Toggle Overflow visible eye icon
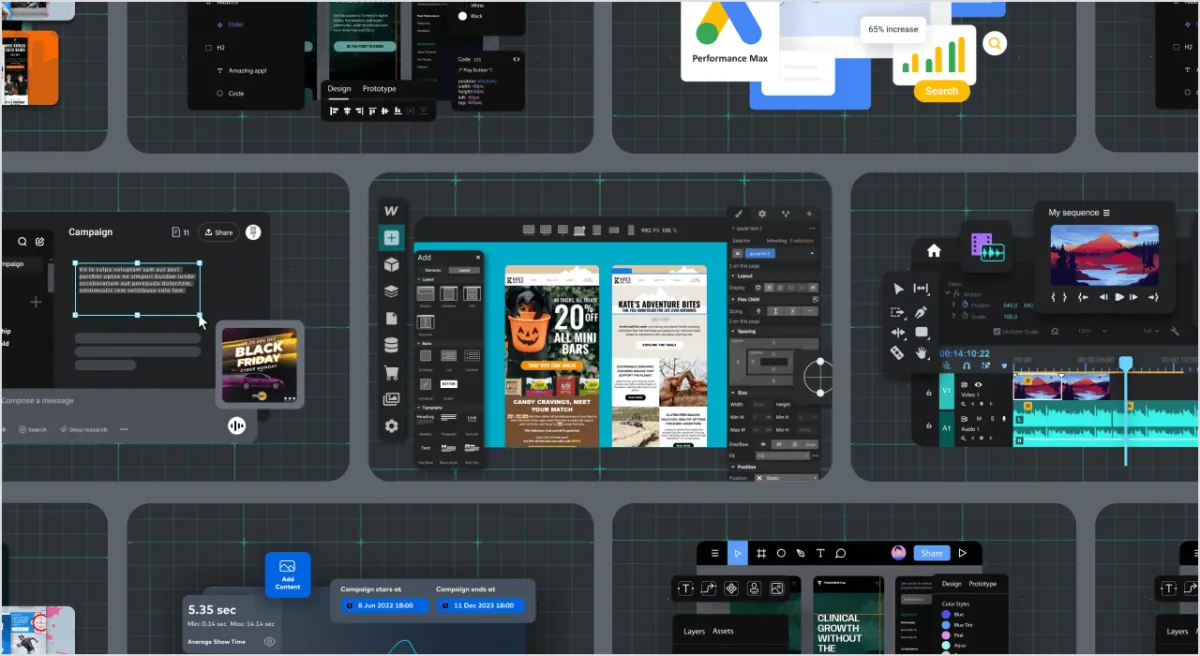 (763, 443)
